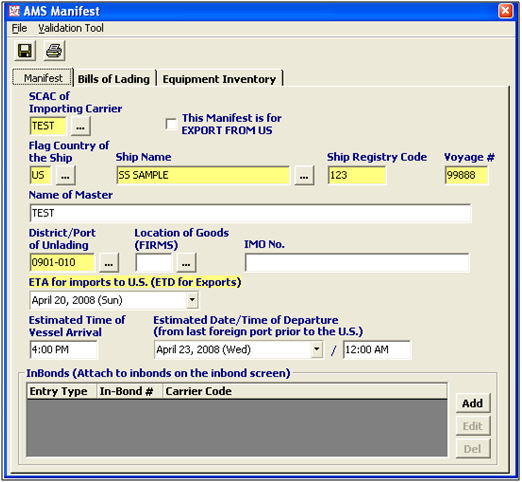Click the departure date text April 23, 2008
522x482 pixels.
pyautogui.click(x=203, y=350)
